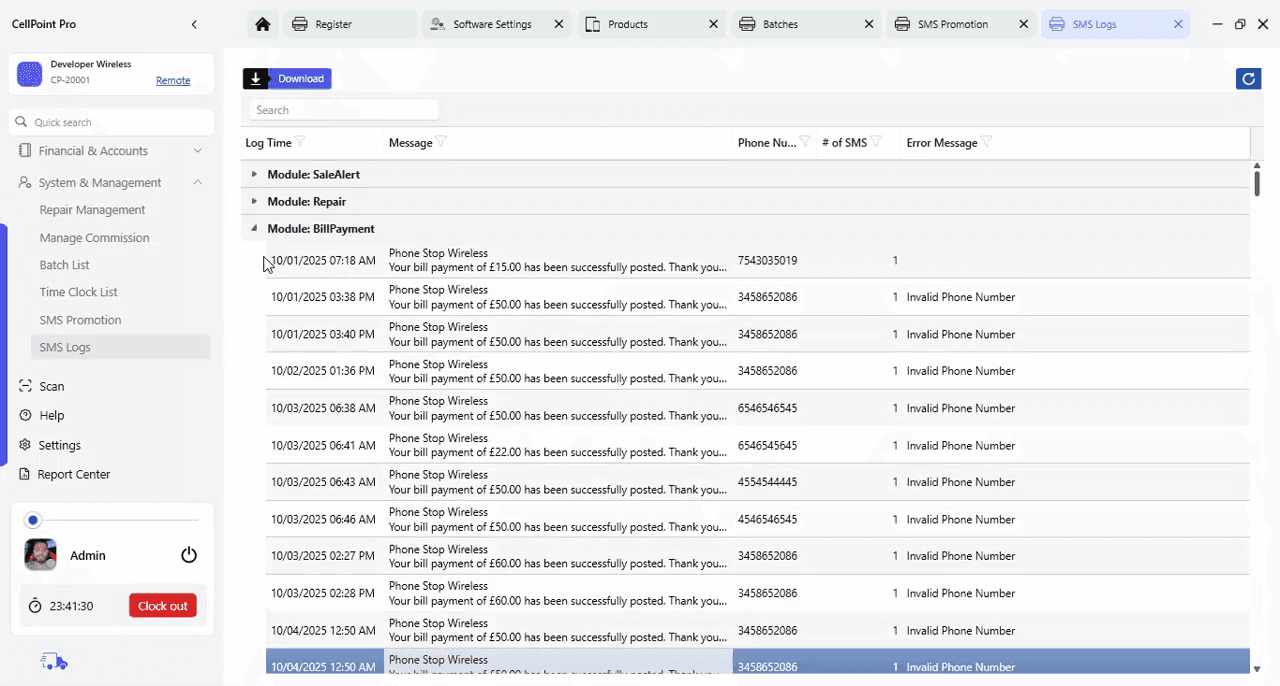Viewport: 1280px width, 686px height.
Task: Select the 10/01/2025 03:38 PM log row
Action: [x=757, y=297]
